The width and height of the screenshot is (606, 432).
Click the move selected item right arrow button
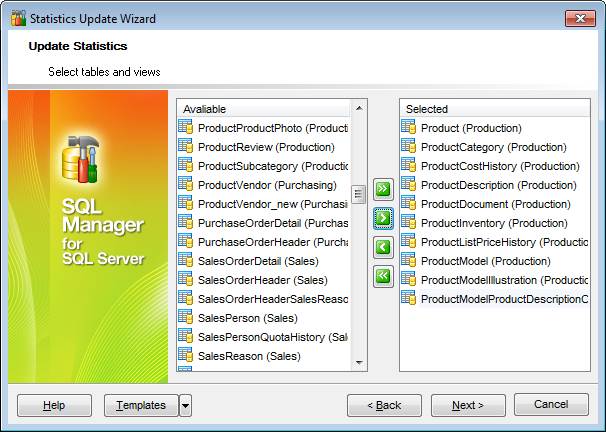pyautogui.click(x=383, y=218)
